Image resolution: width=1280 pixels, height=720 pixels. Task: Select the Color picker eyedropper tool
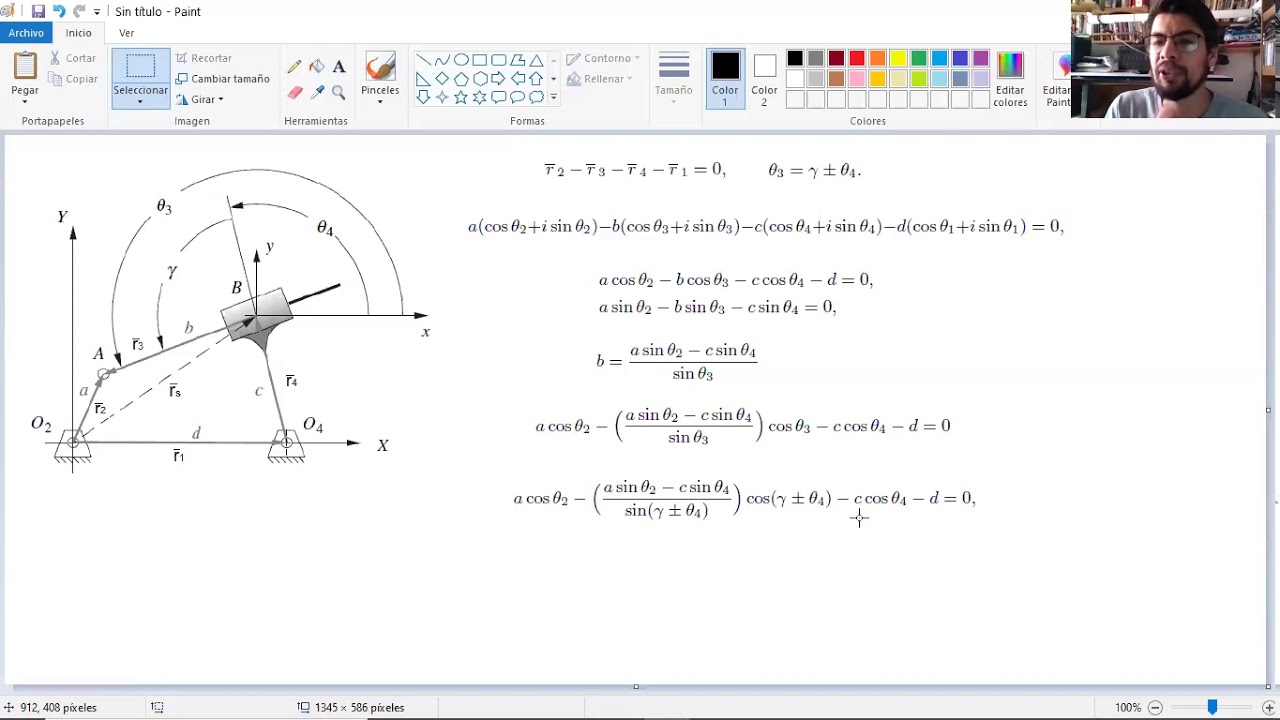pyautogui.click(x=316, y=92)
